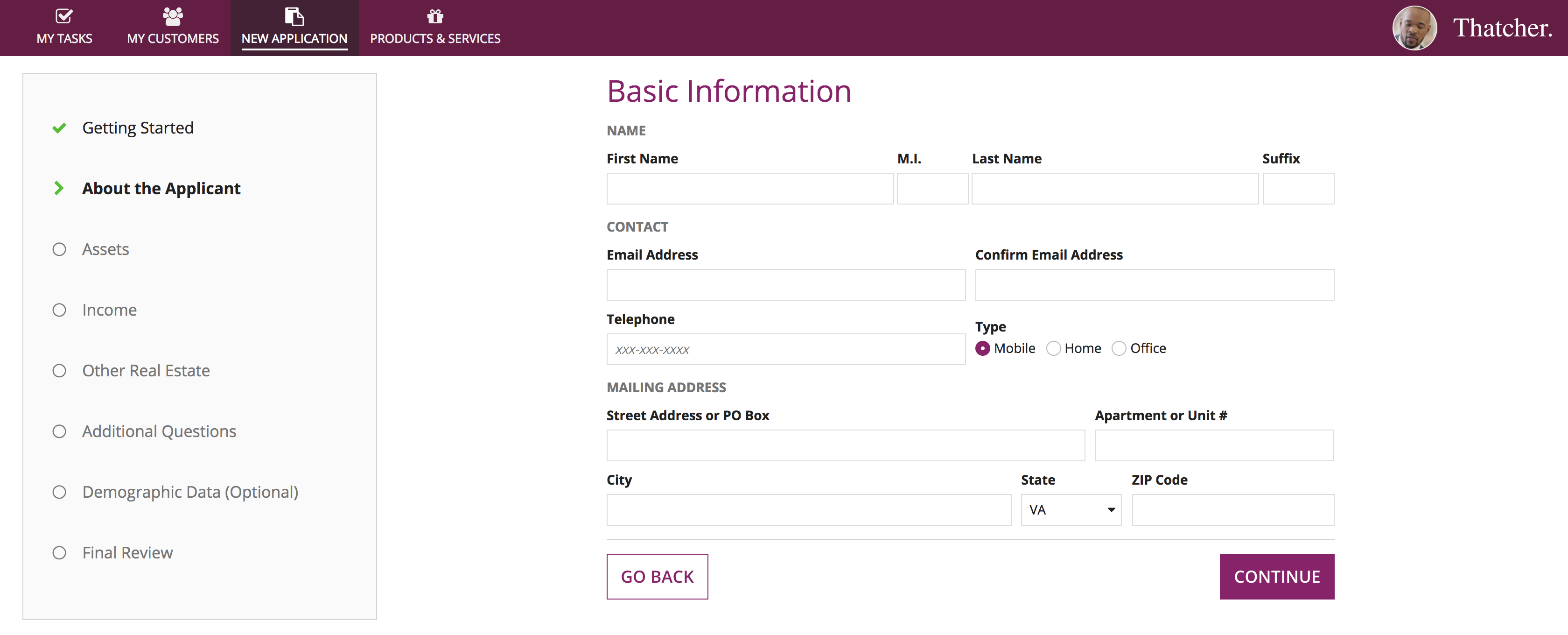Go to the Getting Started step

tap(138, 128)
